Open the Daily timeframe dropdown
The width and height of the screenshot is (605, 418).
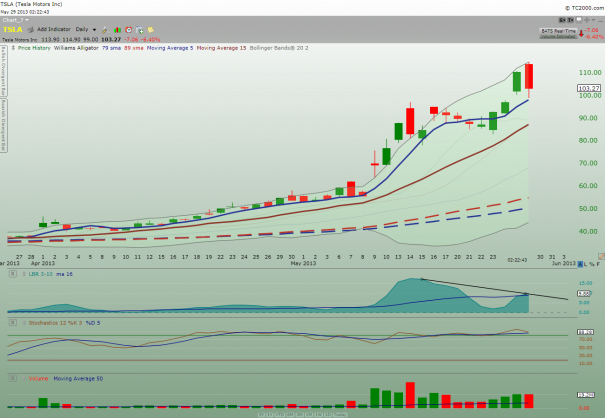pos(86,29)
